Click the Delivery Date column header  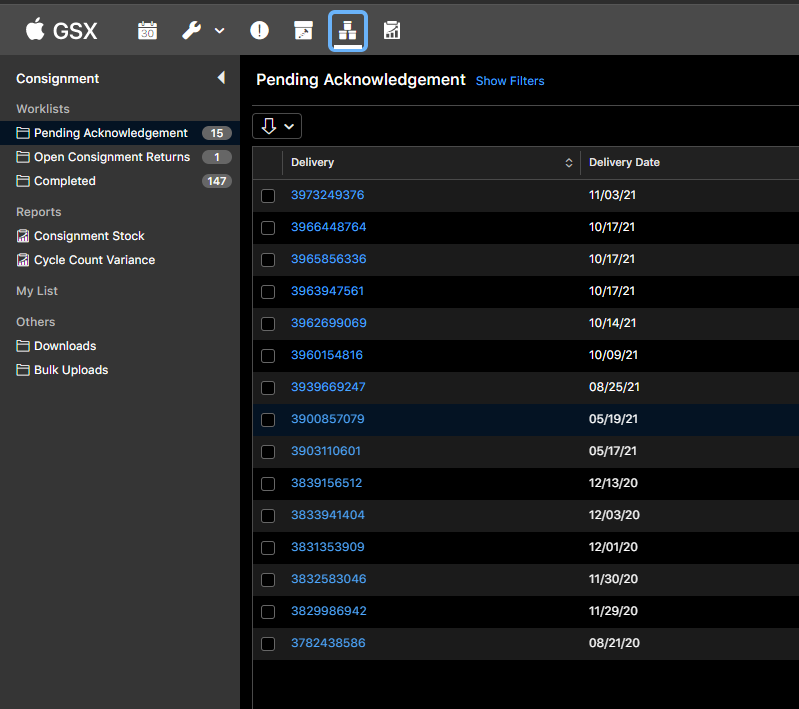pyautogui.click(x=624, y=163)
